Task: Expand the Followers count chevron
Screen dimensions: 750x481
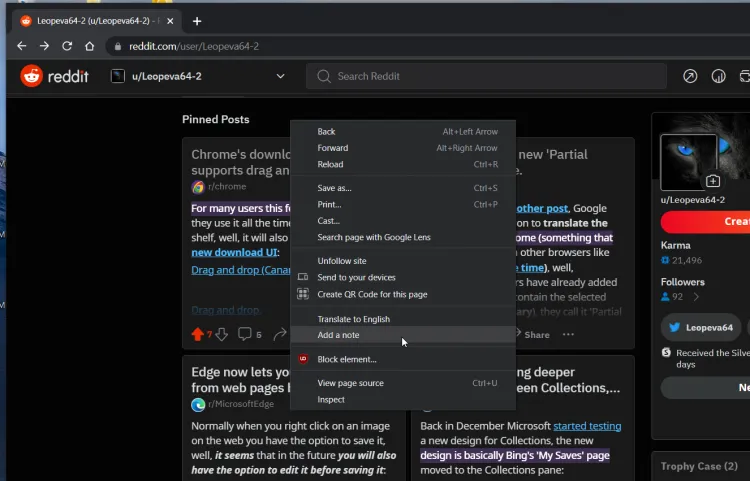Action: pos(695,297)
